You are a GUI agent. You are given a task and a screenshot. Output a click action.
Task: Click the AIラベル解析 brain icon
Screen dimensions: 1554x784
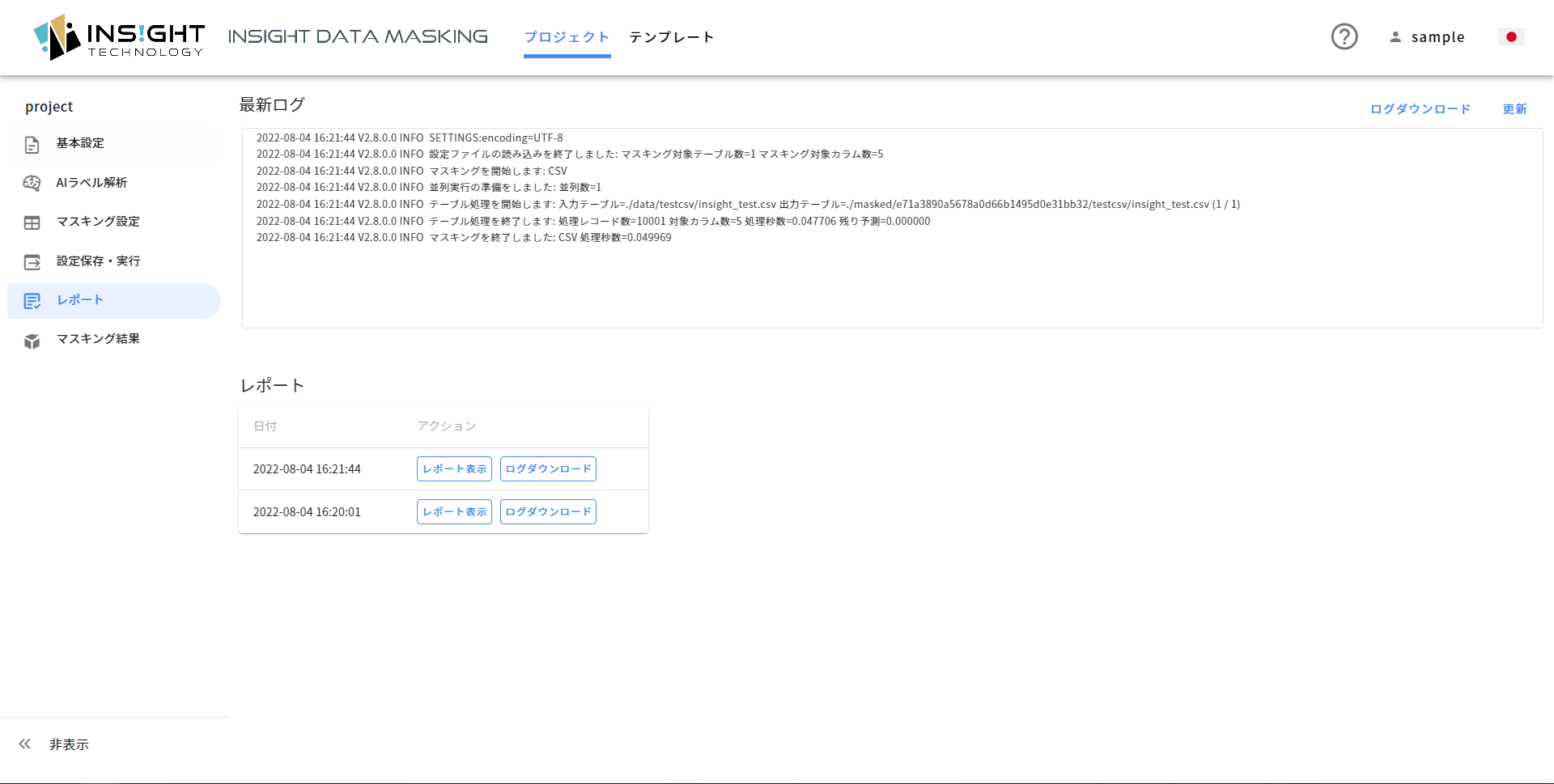(x=32, y=183)
